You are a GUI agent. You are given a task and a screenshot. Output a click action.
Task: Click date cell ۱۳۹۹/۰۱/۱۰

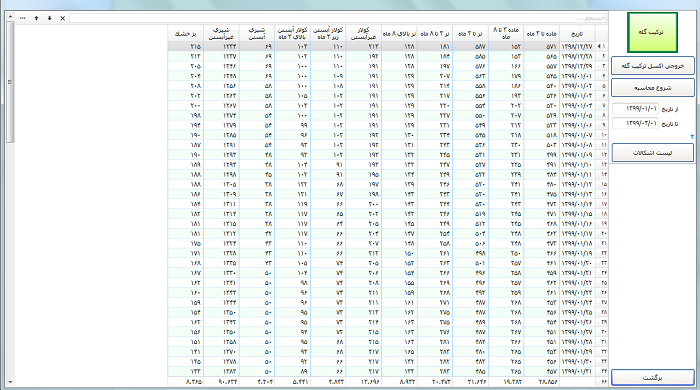(x=577, y=164)
